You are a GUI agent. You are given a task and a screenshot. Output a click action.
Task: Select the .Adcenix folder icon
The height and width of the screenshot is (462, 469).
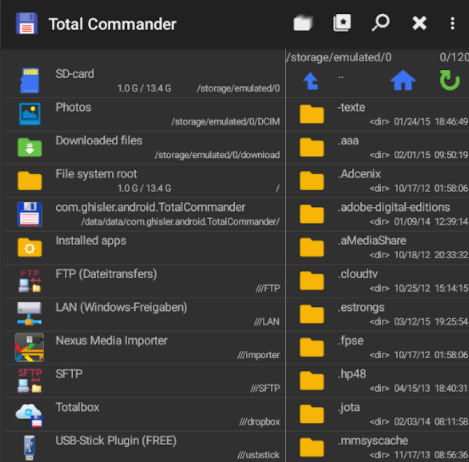click(312, 181)
